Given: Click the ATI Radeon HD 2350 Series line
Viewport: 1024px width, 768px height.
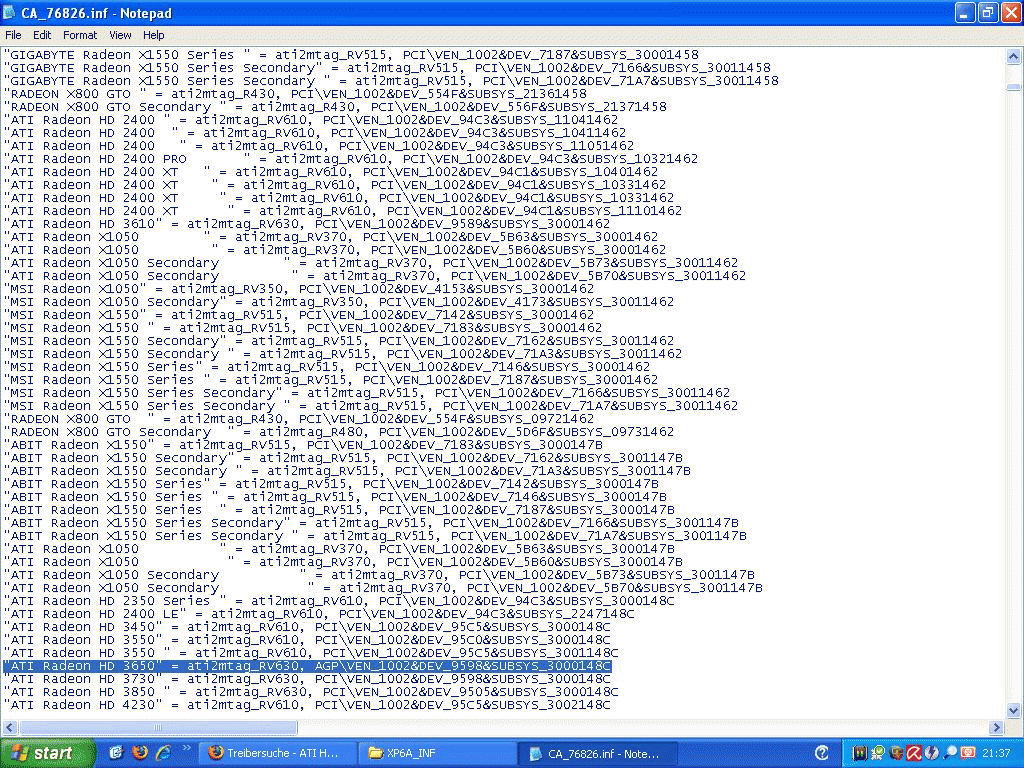Looking at the screenshot, I should click(340, 601).
